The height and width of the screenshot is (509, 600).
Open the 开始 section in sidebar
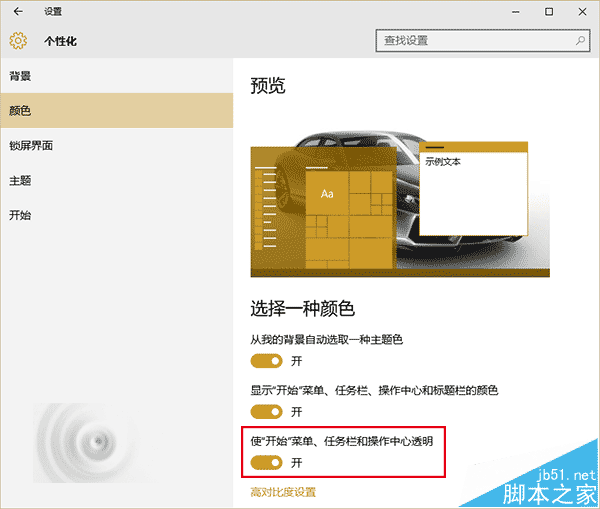pos(117,215)
